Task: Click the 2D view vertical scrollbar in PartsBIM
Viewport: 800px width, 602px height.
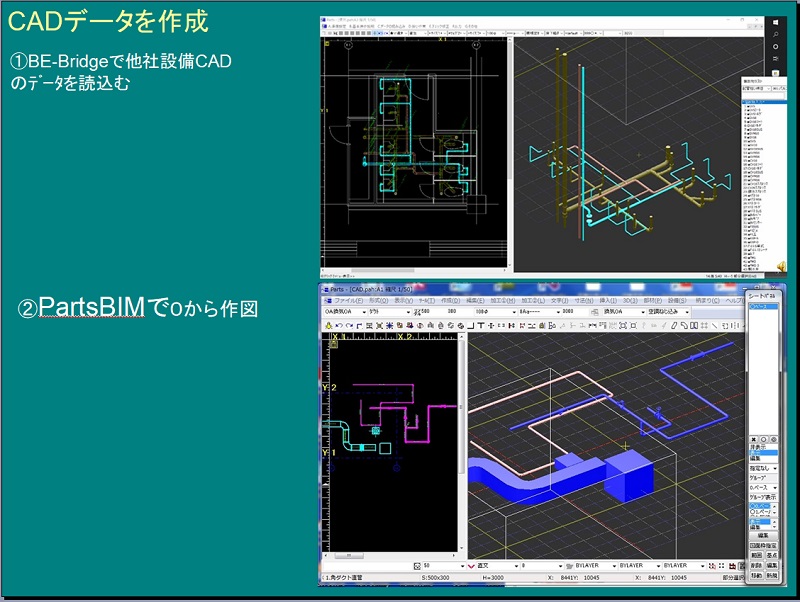Action: 462,443
